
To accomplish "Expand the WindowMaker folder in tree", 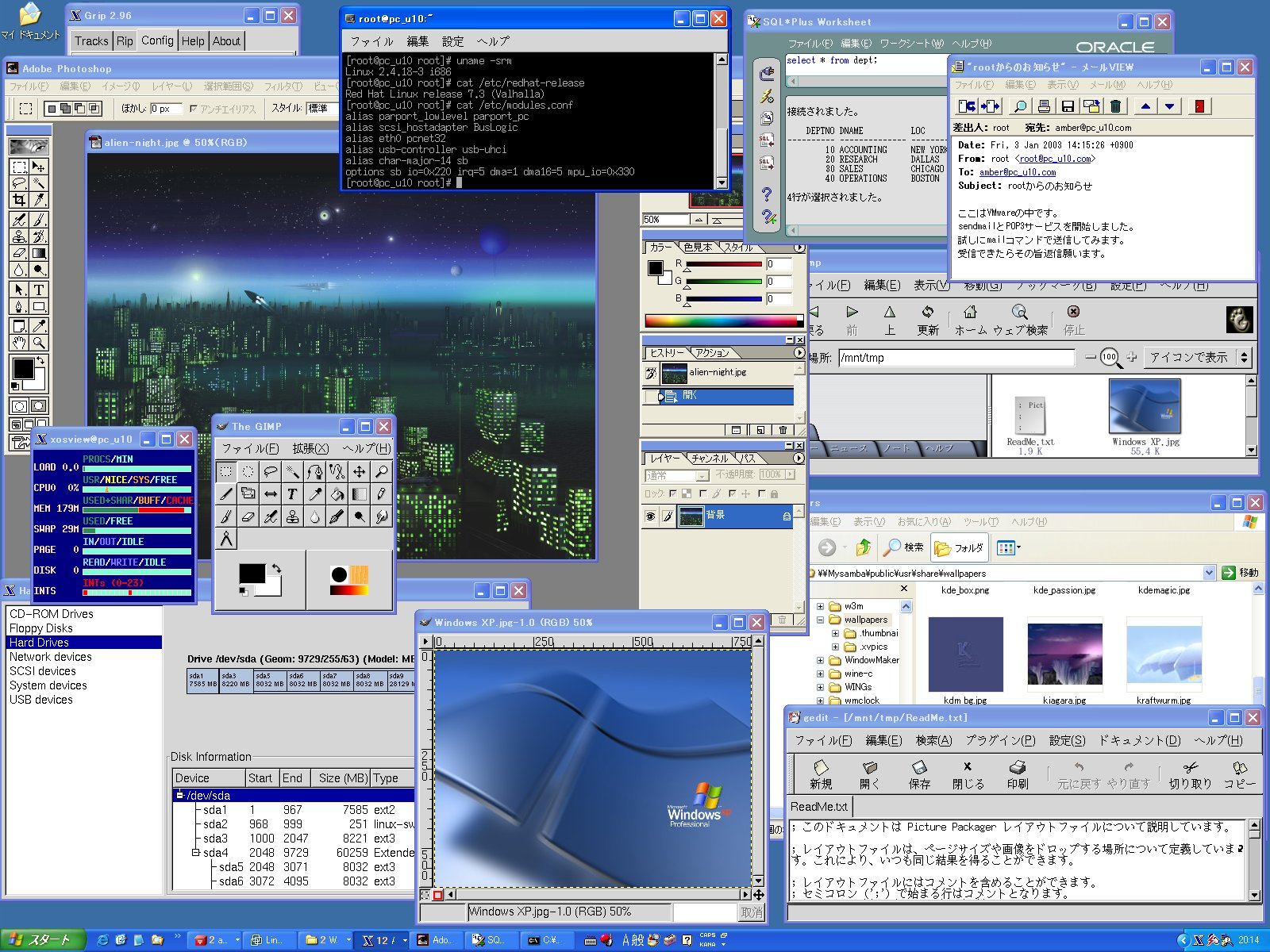I will [x=820, y=660].
